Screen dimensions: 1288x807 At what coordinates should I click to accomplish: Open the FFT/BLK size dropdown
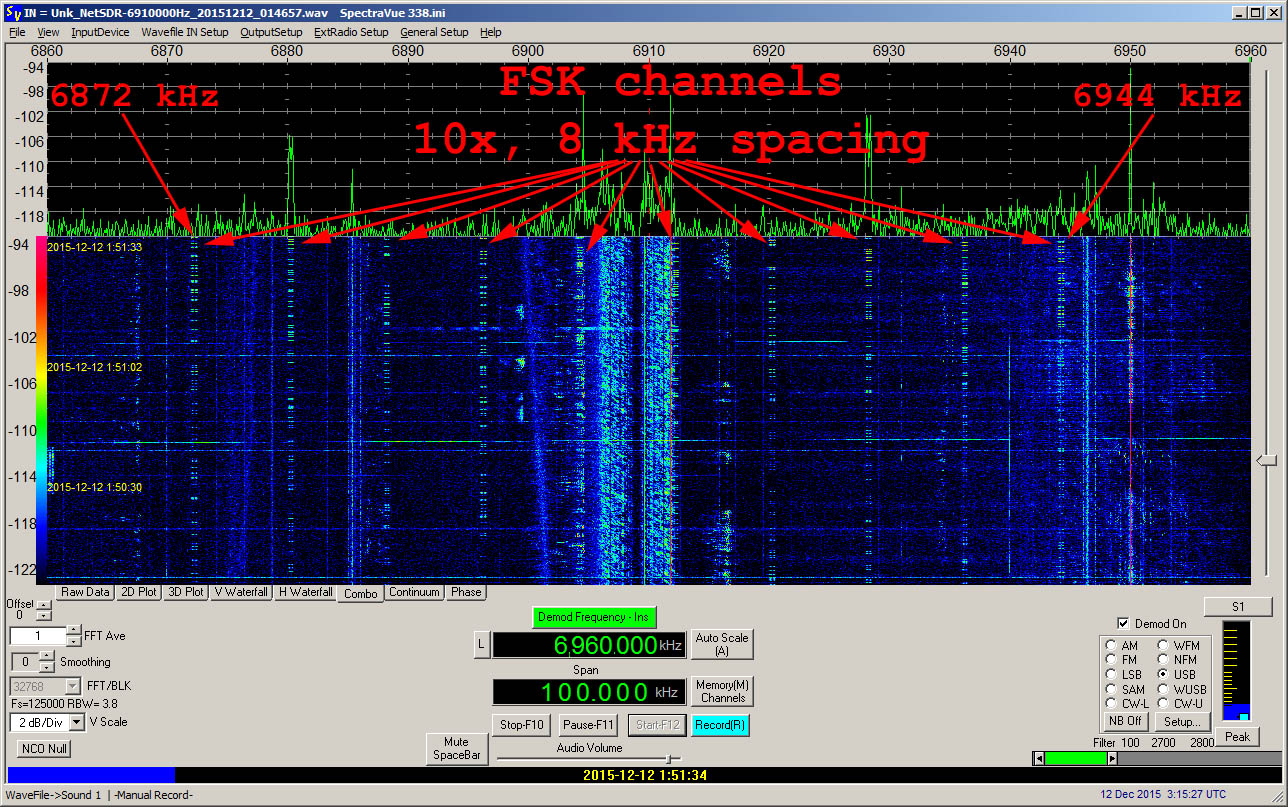(72, 686)
